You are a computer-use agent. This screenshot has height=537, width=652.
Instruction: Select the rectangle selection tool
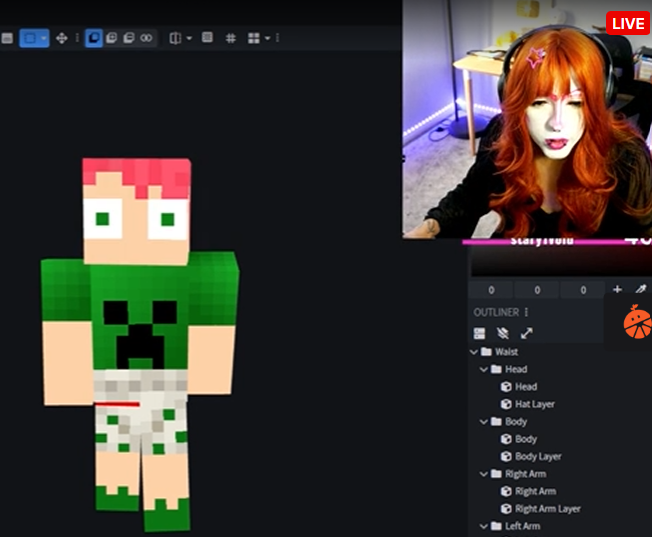[30, 38]
